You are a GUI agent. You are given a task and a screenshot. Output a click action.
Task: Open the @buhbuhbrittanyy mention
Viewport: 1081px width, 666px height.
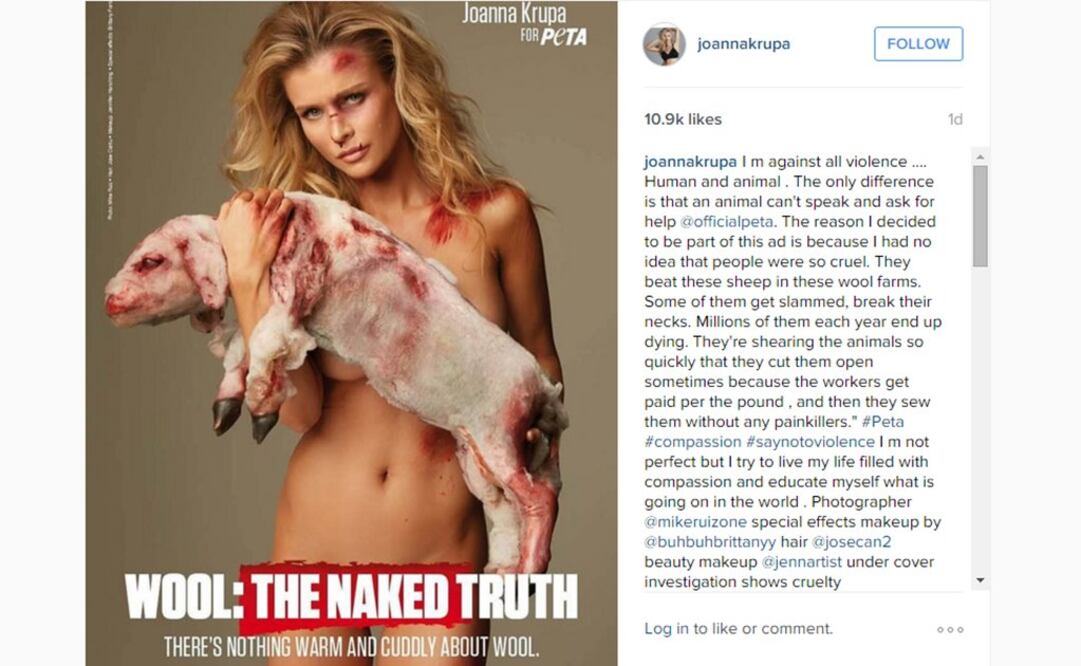pos(710,542)
